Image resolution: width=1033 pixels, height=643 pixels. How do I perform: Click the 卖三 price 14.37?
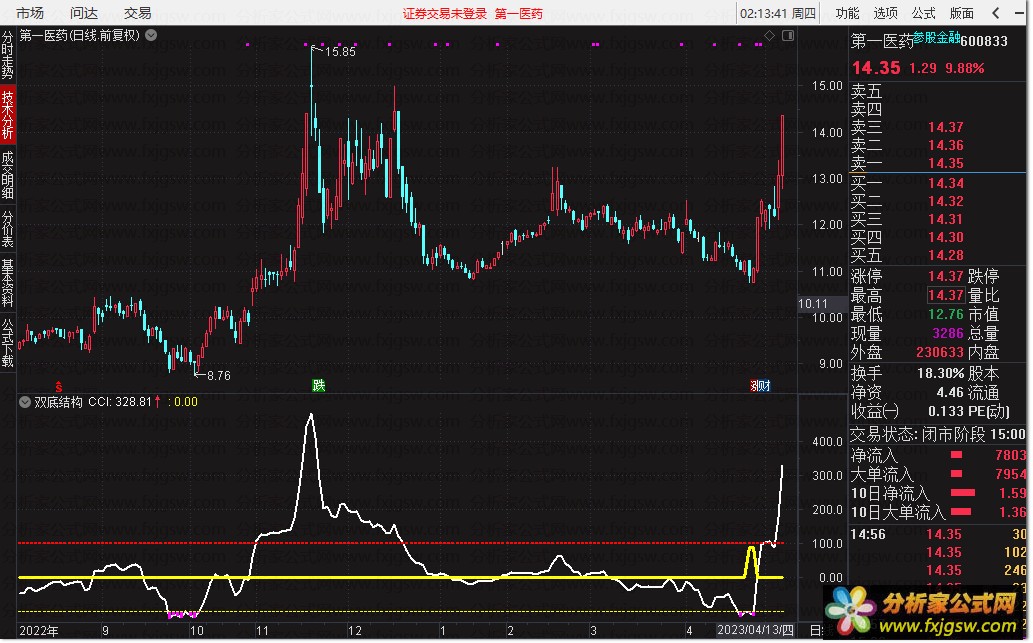click(945, 126)
